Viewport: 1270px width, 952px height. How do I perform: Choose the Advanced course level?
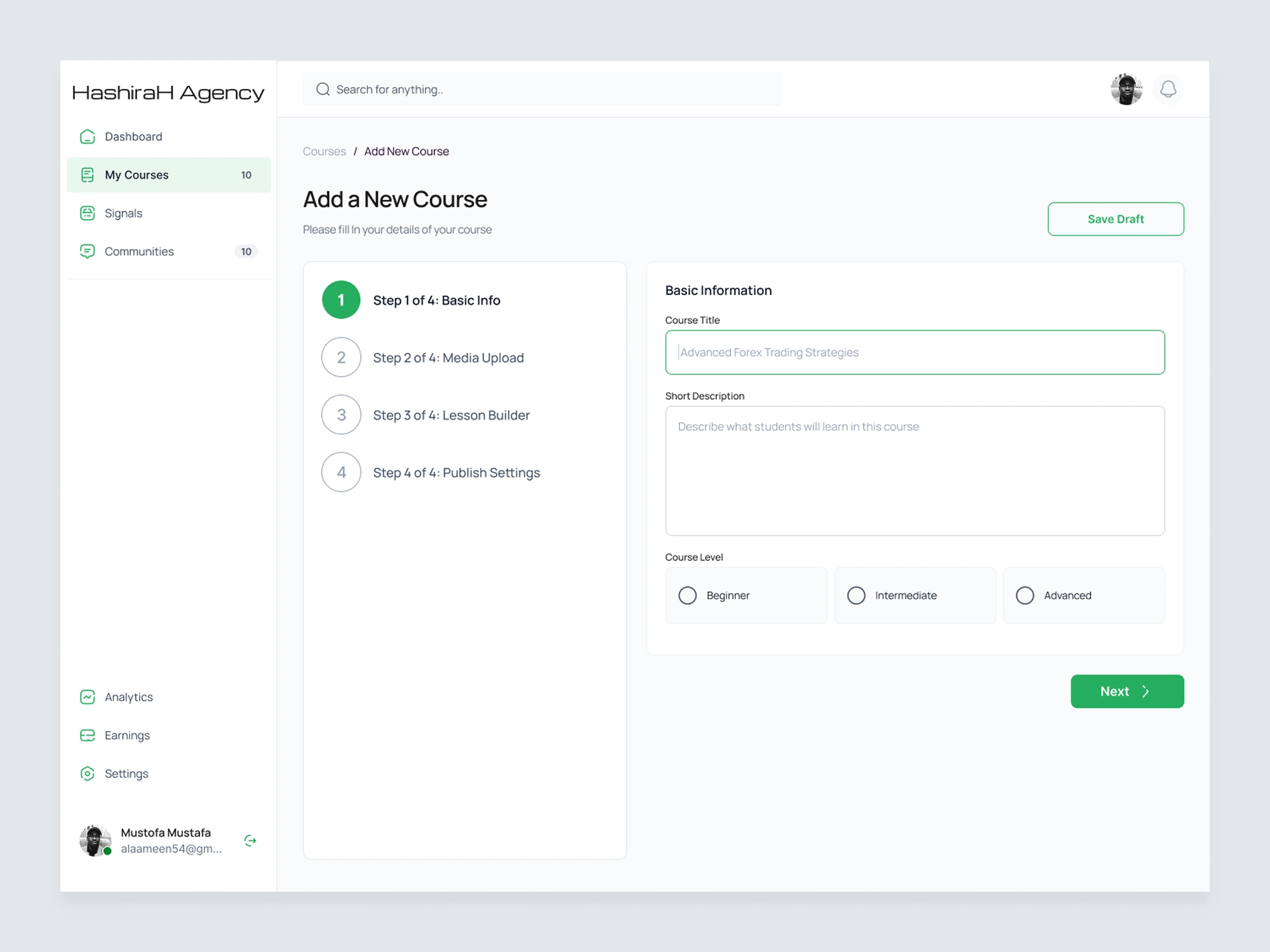tap(1025, 595)
